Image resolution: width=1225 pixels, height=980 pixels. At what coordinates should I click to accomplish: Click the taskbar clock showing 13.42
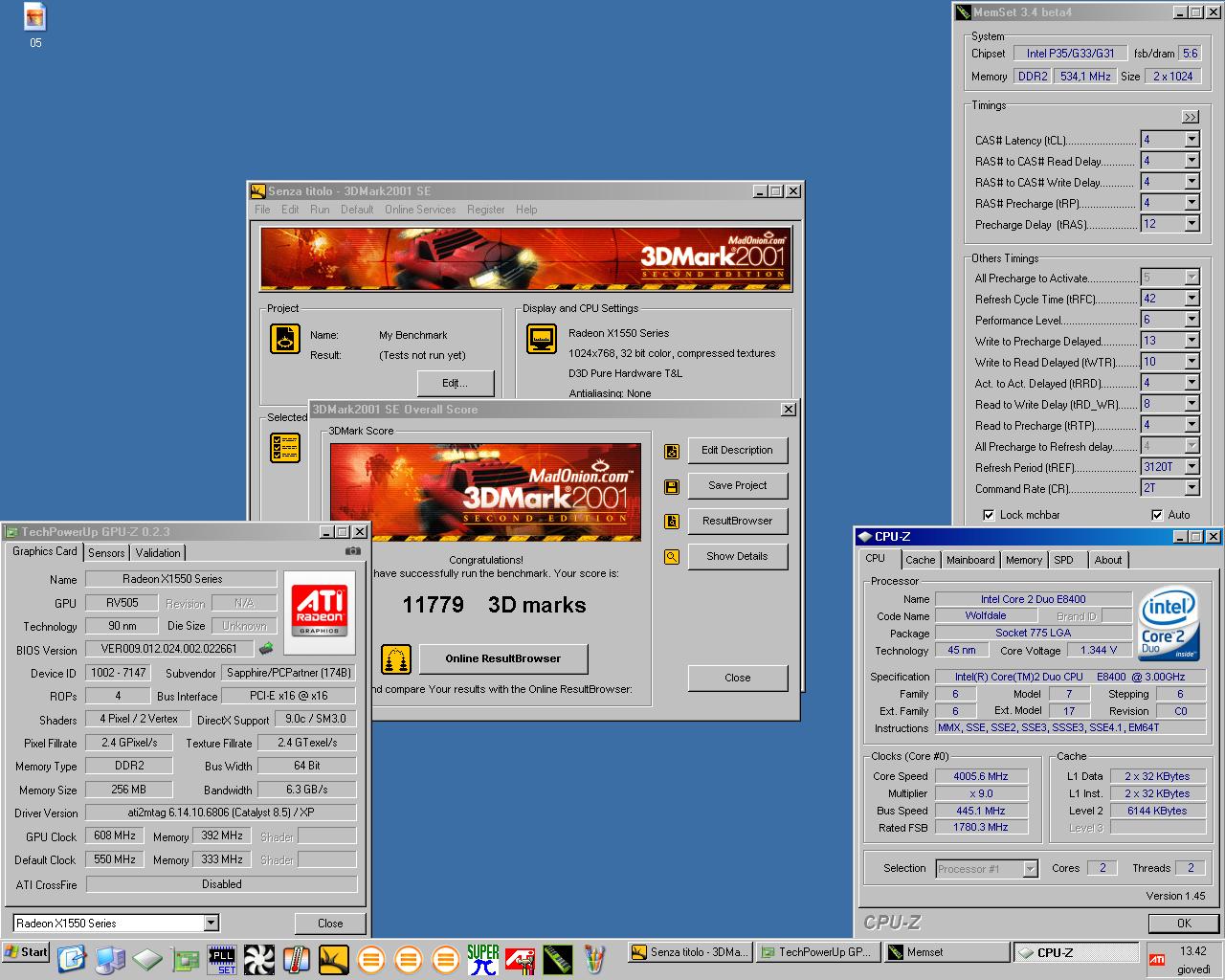tap(1192, 951)
